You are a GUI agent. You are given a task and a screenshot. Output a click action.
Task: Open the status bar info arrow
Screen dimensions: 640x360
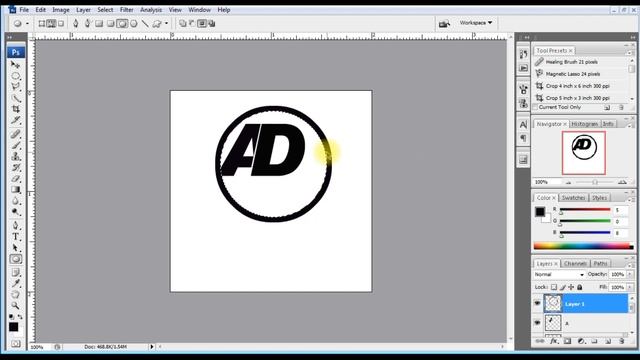click(x=152, y=347)
